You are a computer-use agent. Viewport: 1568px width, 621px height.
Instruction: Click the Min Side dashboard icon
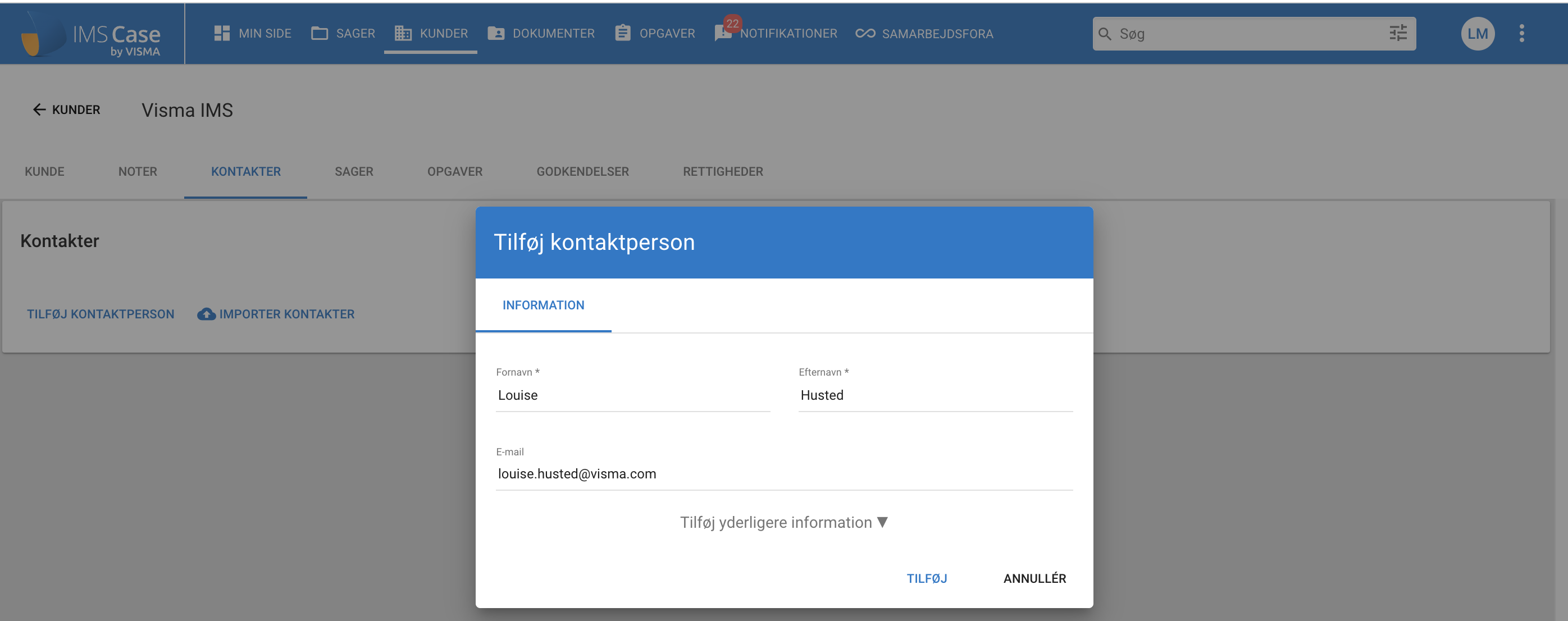(222, 34)
